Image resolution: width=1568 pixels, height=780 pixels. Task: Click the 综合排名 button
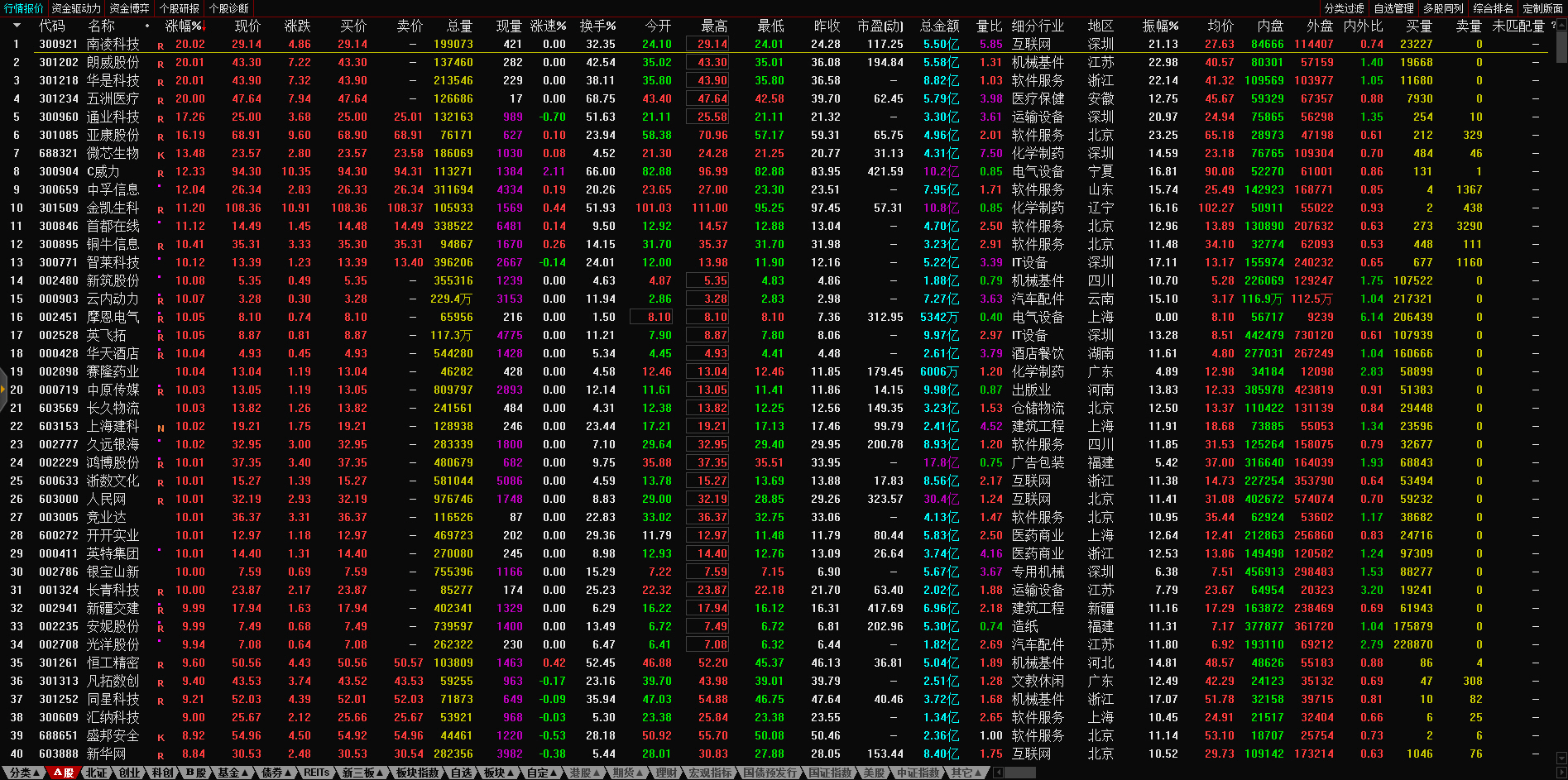click(1493, 8)
